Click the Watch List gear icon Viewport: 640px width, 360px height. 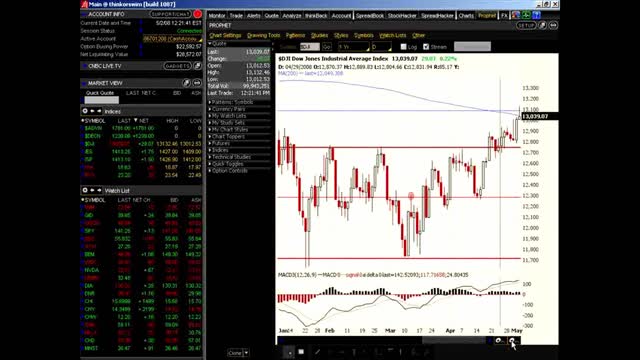[x=85, y=190]
